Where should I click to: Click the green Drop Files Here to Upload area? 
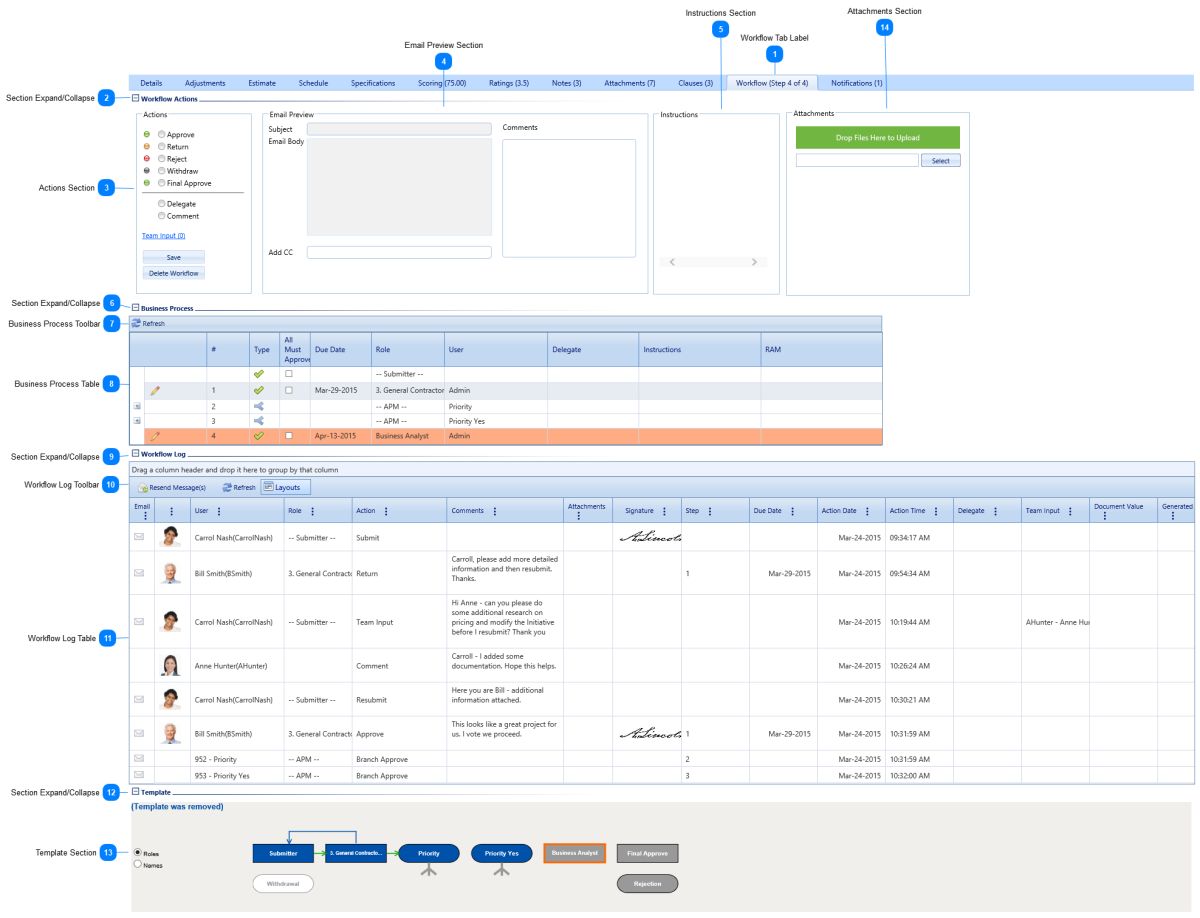pyautogui.click(x=877, y=138)
